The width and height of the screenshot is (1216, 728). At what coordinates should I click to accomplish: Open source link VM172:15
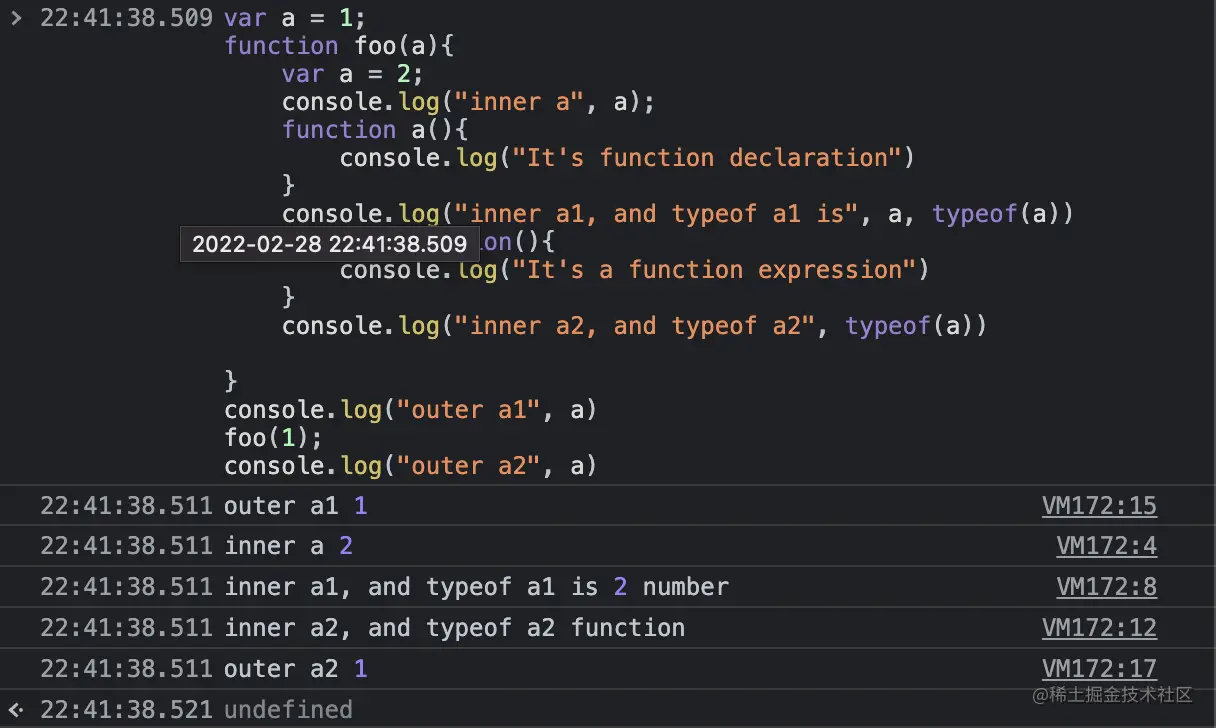pyautogui.click(x=1099, y=506)
